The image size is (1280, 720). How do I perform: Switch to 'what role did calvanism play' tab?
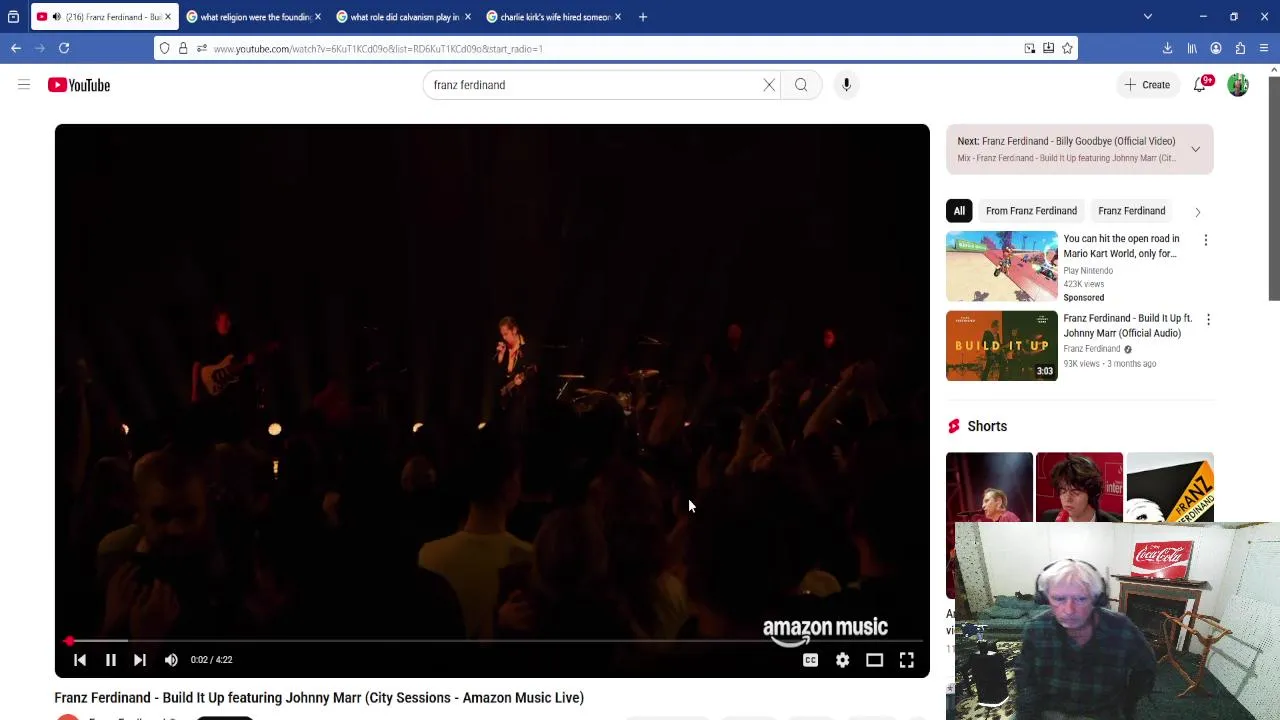tap(404, 17)
